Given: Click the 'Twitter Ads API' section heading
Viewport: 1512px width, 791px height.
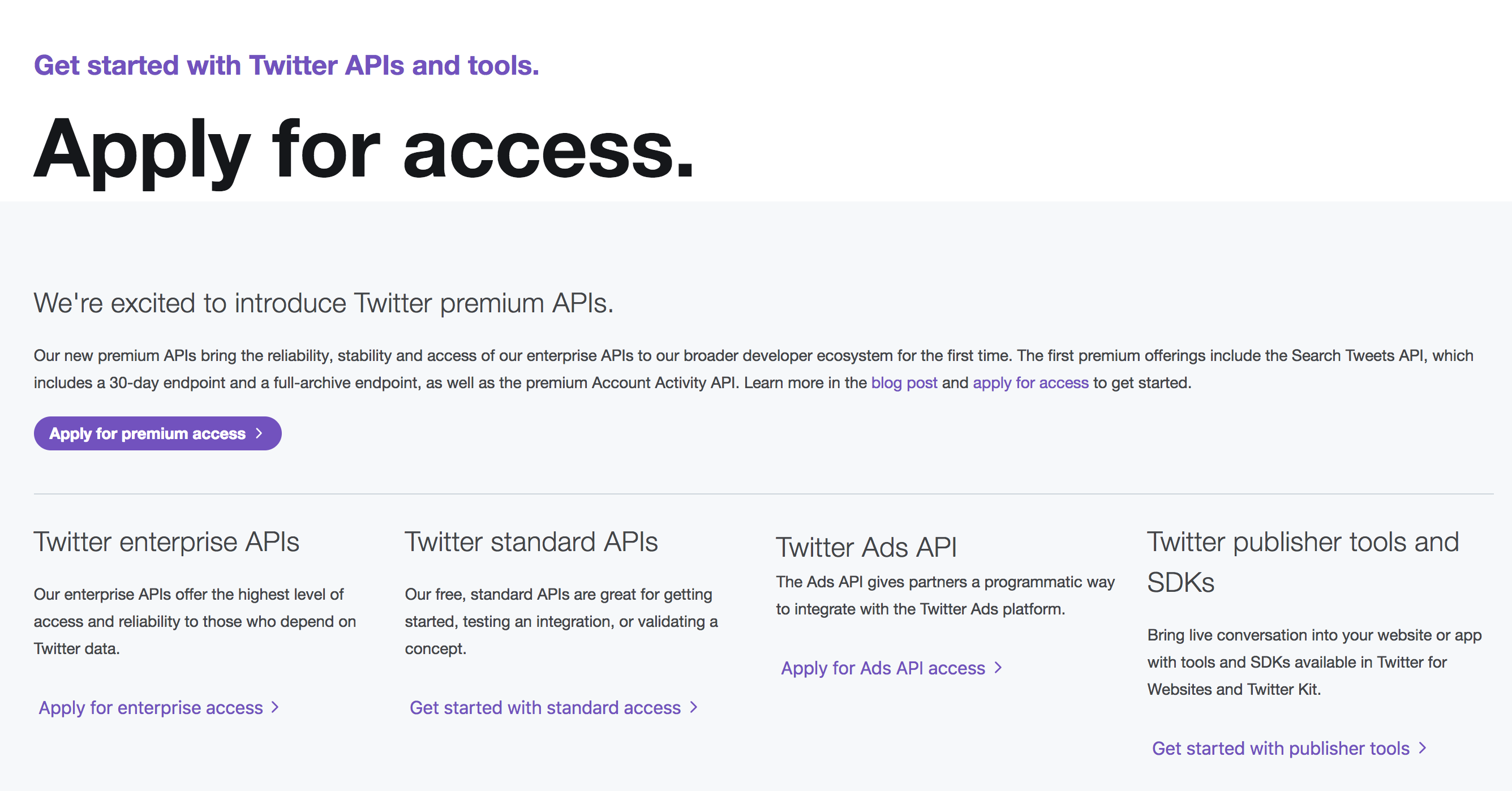Looking at the screenshot, I should click(x=866, y=547).
